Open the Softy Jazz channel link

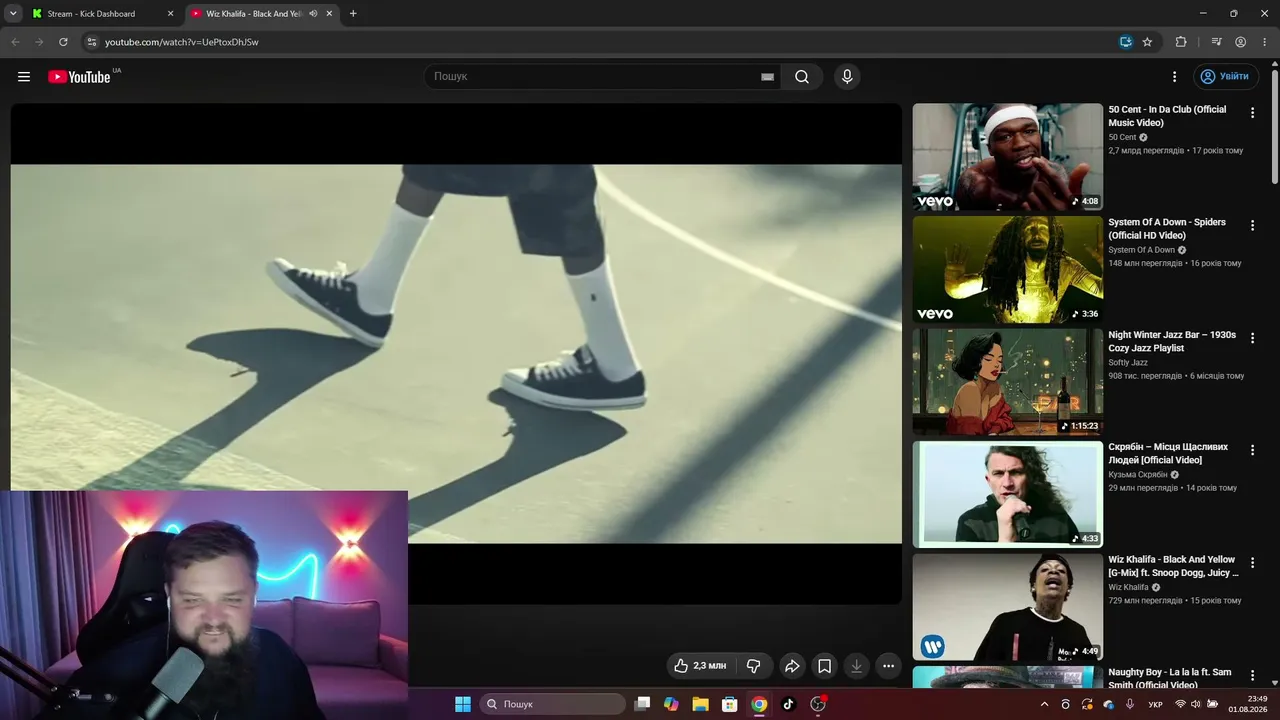pos(1128,362)
